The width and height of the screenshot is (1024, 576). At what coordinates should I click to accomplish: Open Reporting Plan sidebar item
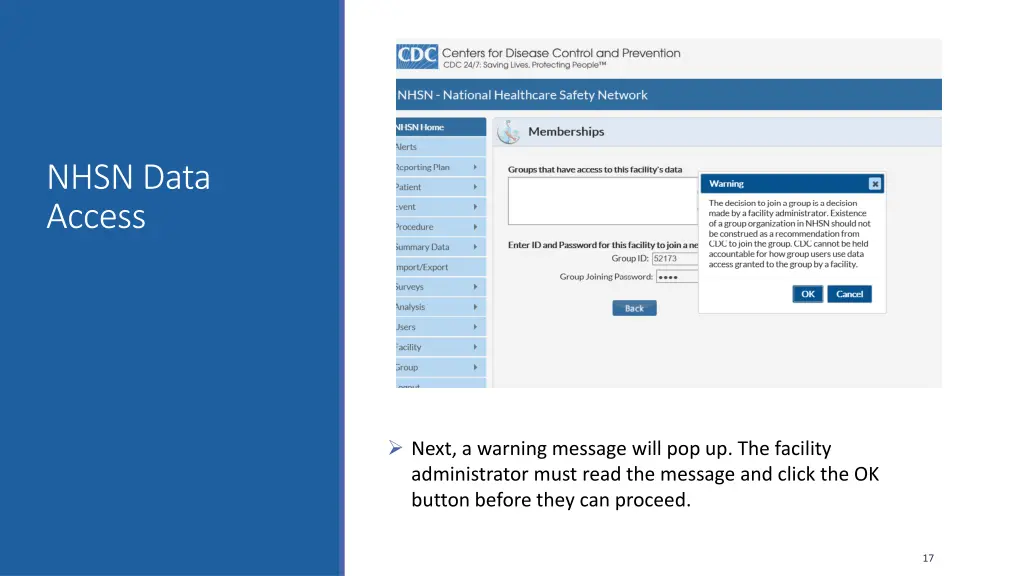pos(441,167)
